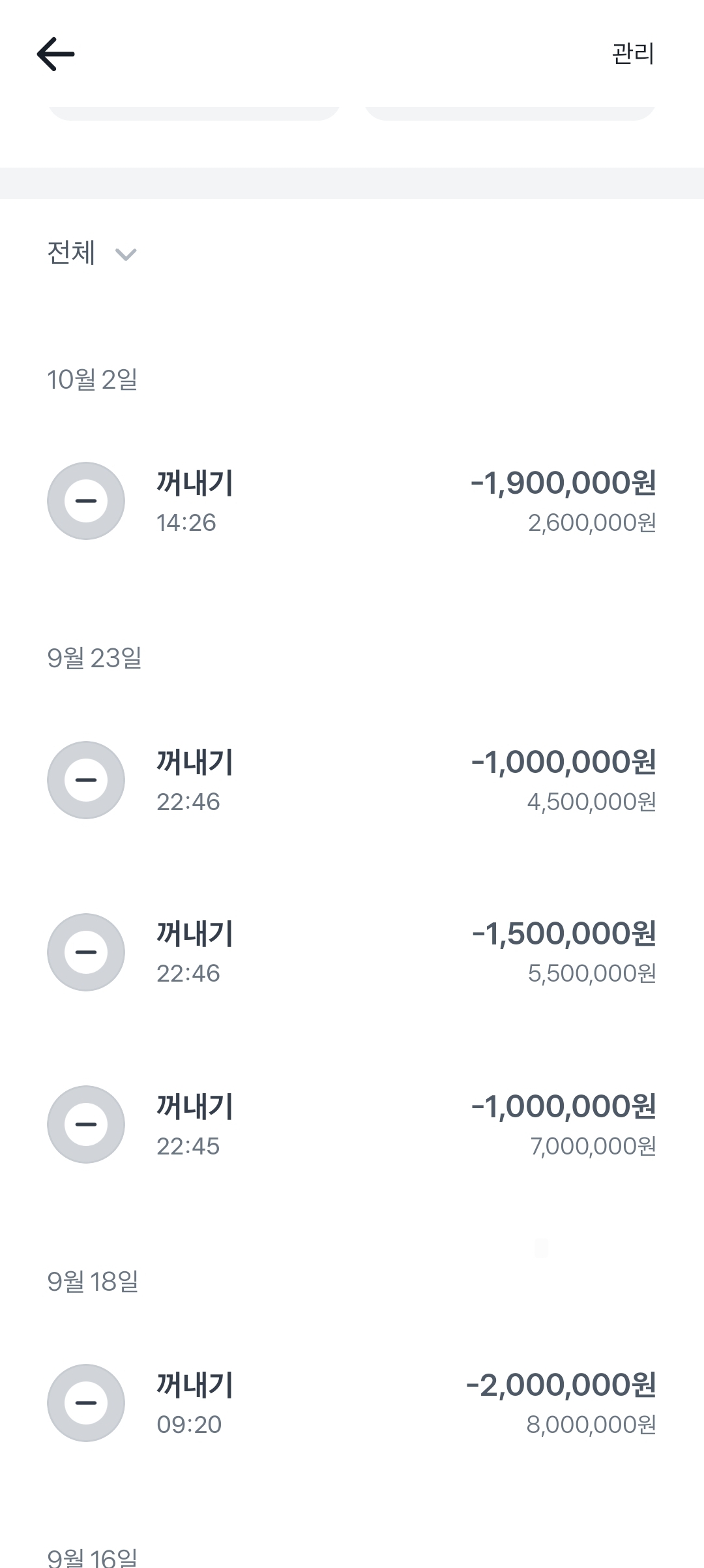The image size is (704, 1568).
Task: Select the -2,000,000원 transaction amount
Action: (x=561, y=1385)
